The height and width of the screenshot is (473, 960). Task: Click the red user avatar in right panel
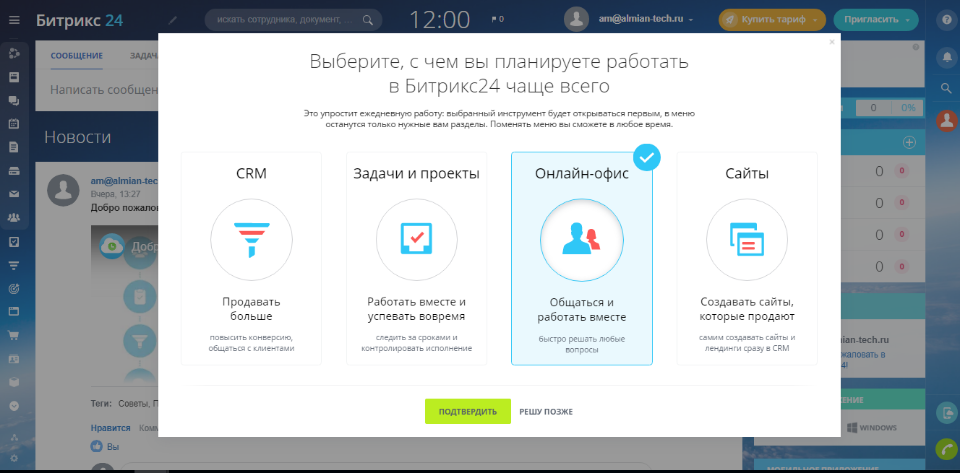coord(947,121)
